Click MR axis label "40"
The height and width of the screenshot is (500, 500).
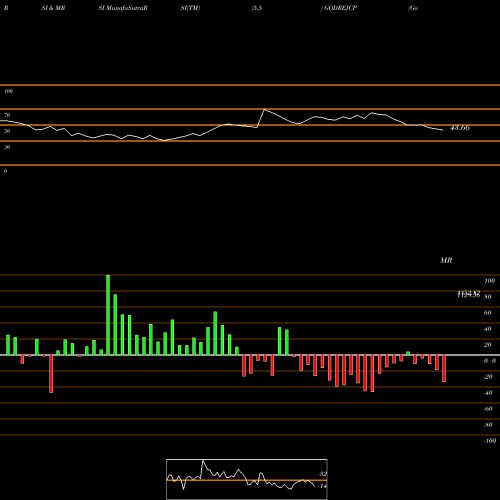[487, 329]
